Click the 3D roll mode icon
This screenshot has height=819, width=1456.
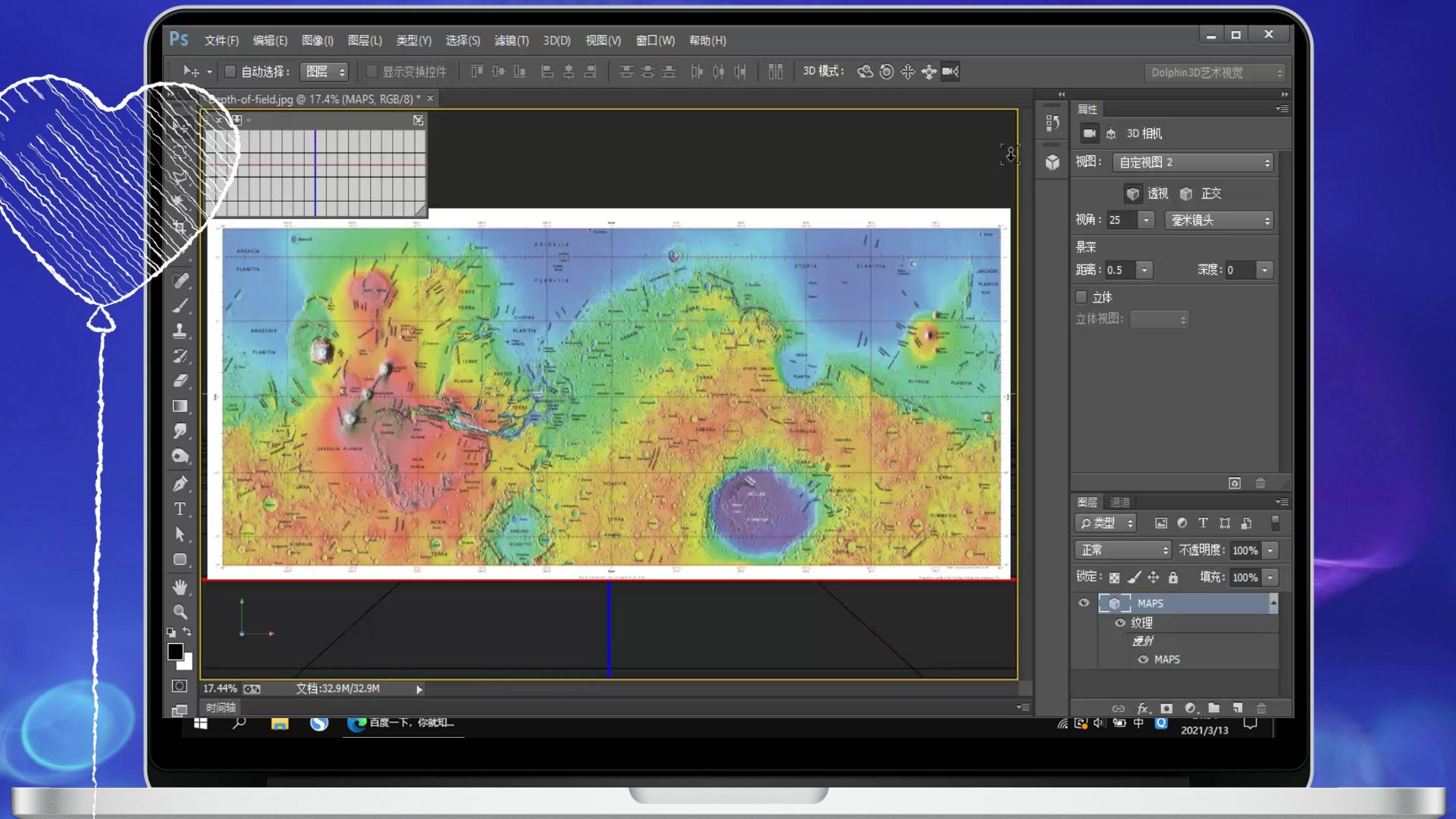coord(886,71)
